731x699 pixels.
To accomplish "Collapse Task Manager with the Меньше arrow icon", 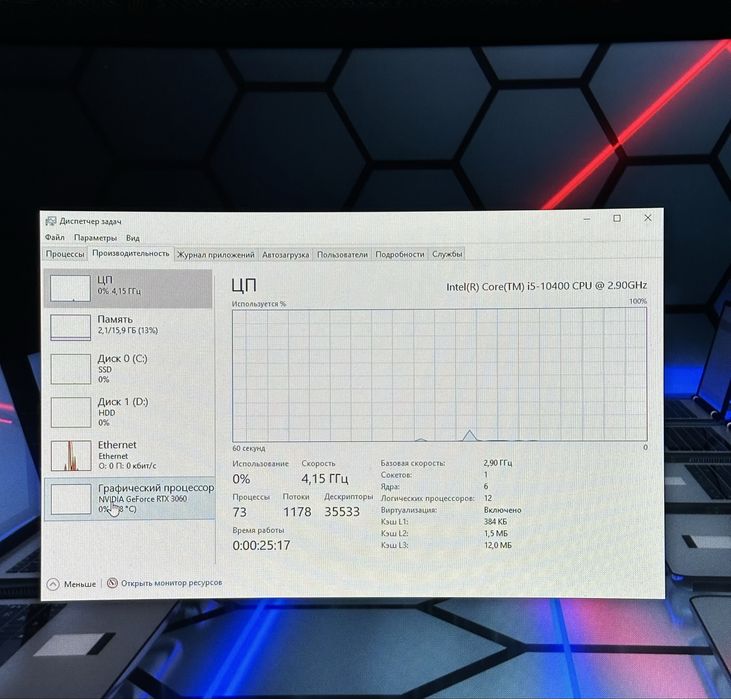I will (53, 584).
